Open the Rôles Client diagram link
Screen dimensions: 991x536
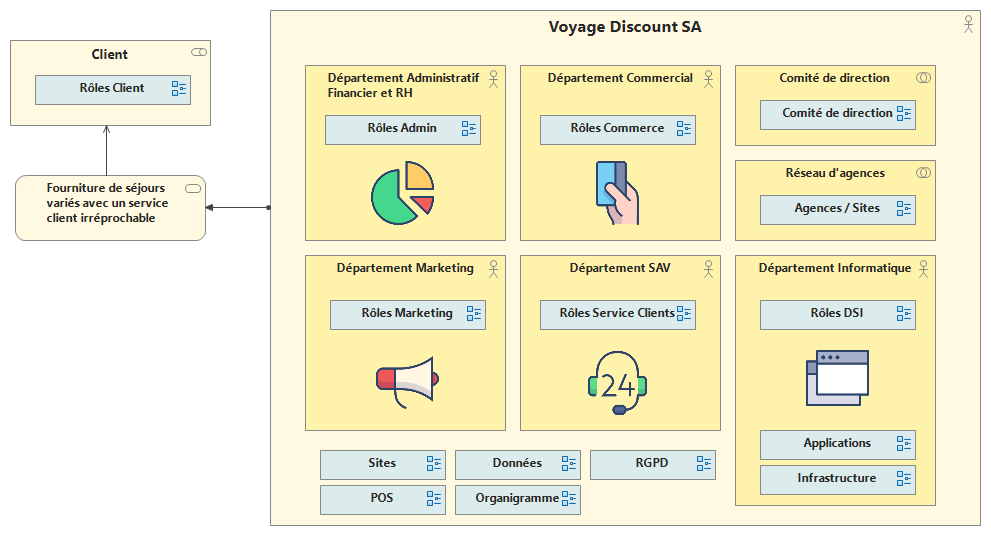tap(113, 89)
